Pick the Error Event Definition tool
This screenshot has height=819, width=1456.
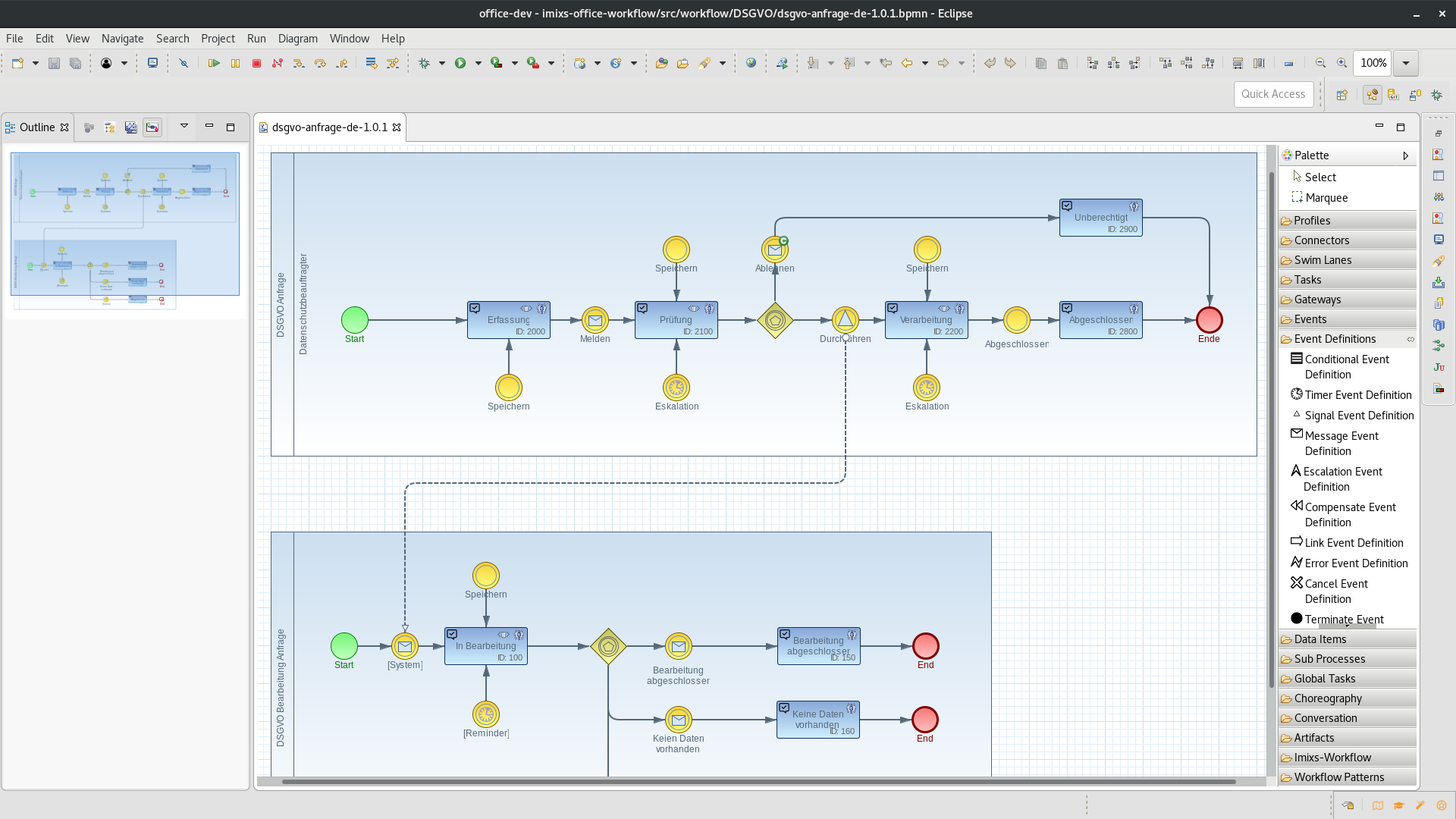[x=1350, y=563]
